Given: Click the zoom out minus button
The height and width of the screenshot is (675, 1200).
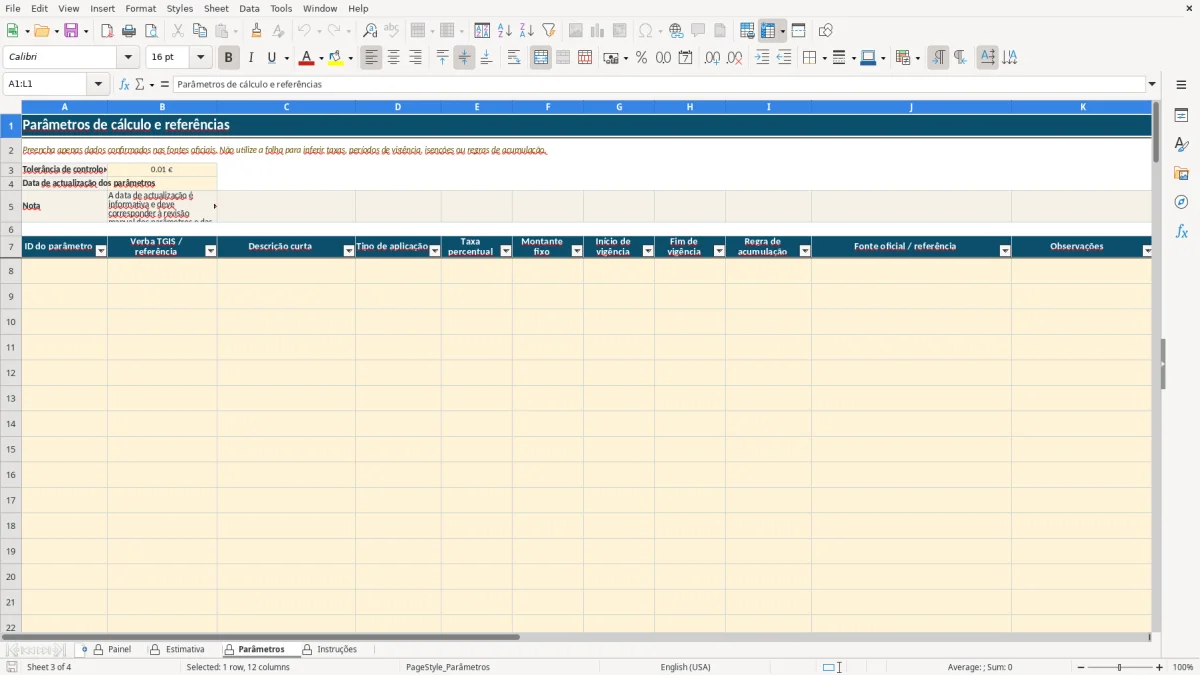Looking at the screenshot, I should pyautogui.click(x=1081, y=667).
